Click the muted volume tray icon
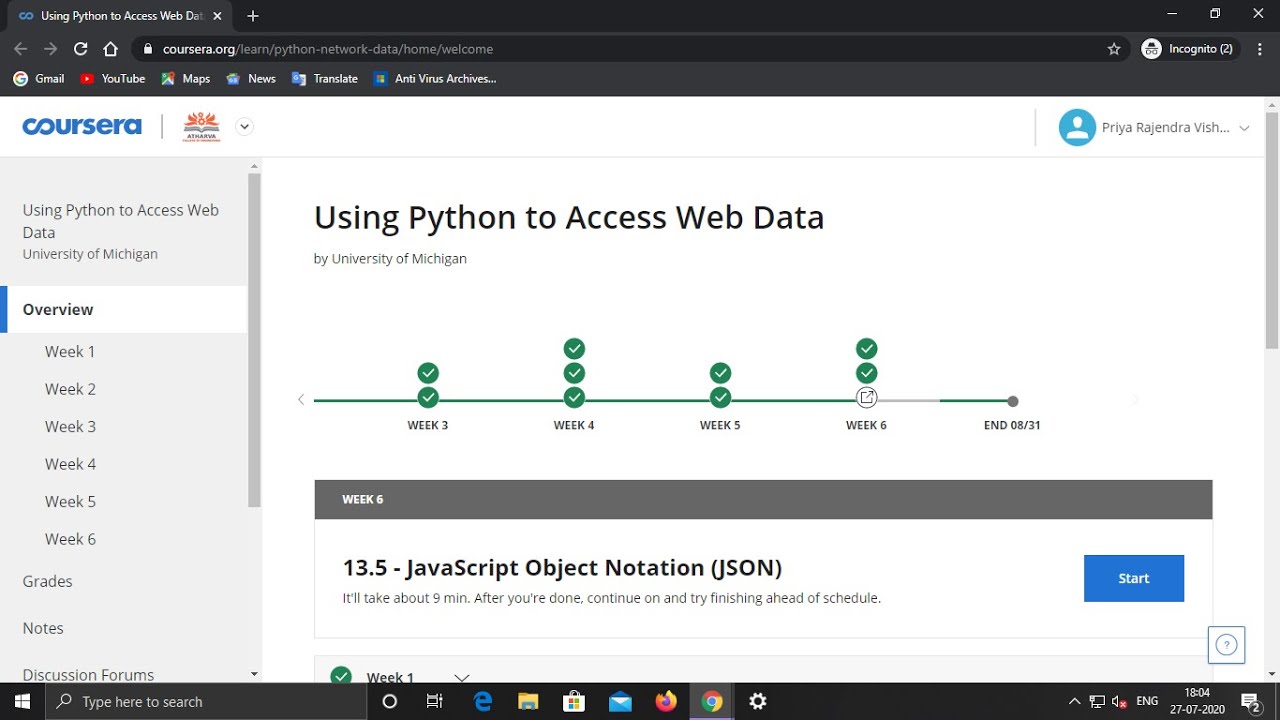 (x=1120, y=701)
